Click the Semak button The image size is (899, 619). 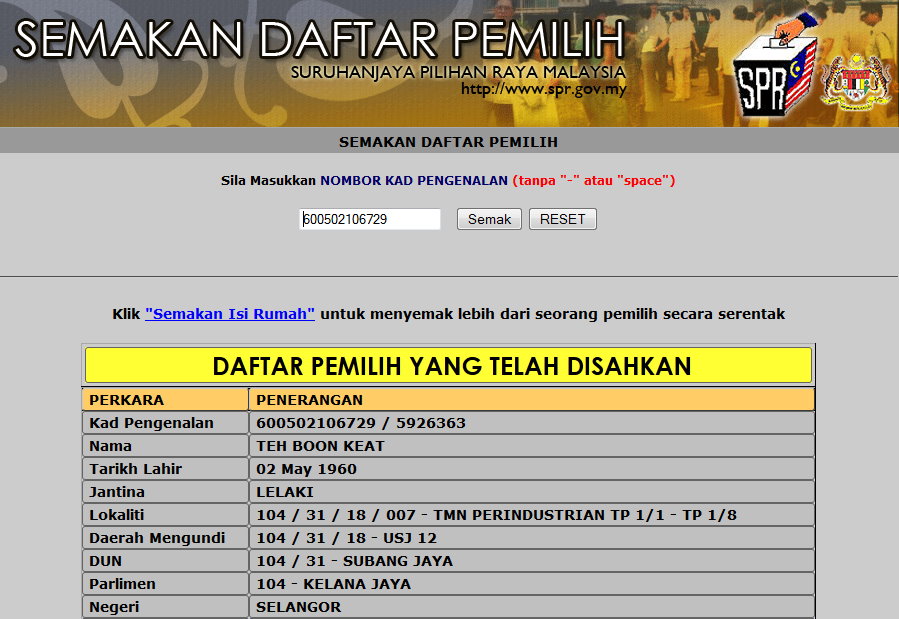489,219
